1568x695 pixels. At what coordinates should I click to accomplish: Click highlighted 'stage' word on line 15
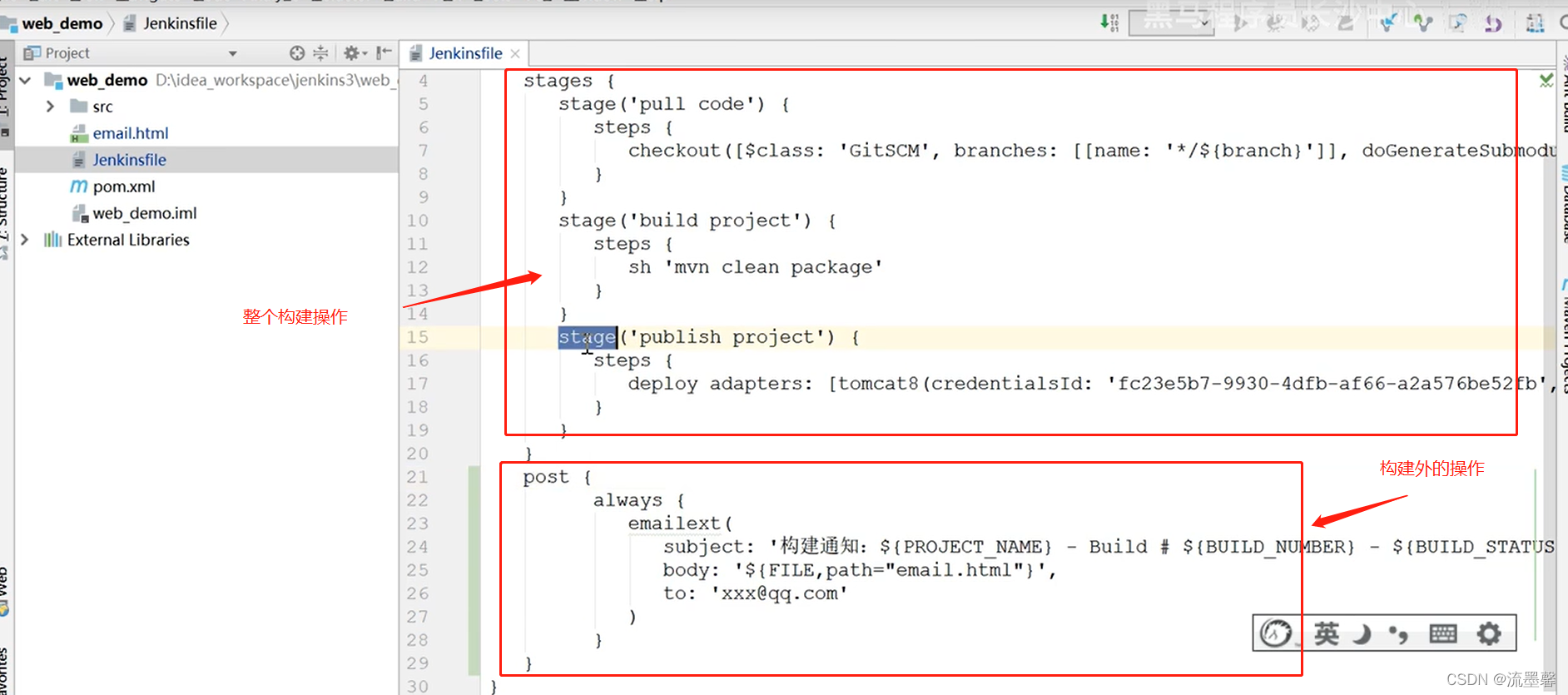(x=588, y=337)
